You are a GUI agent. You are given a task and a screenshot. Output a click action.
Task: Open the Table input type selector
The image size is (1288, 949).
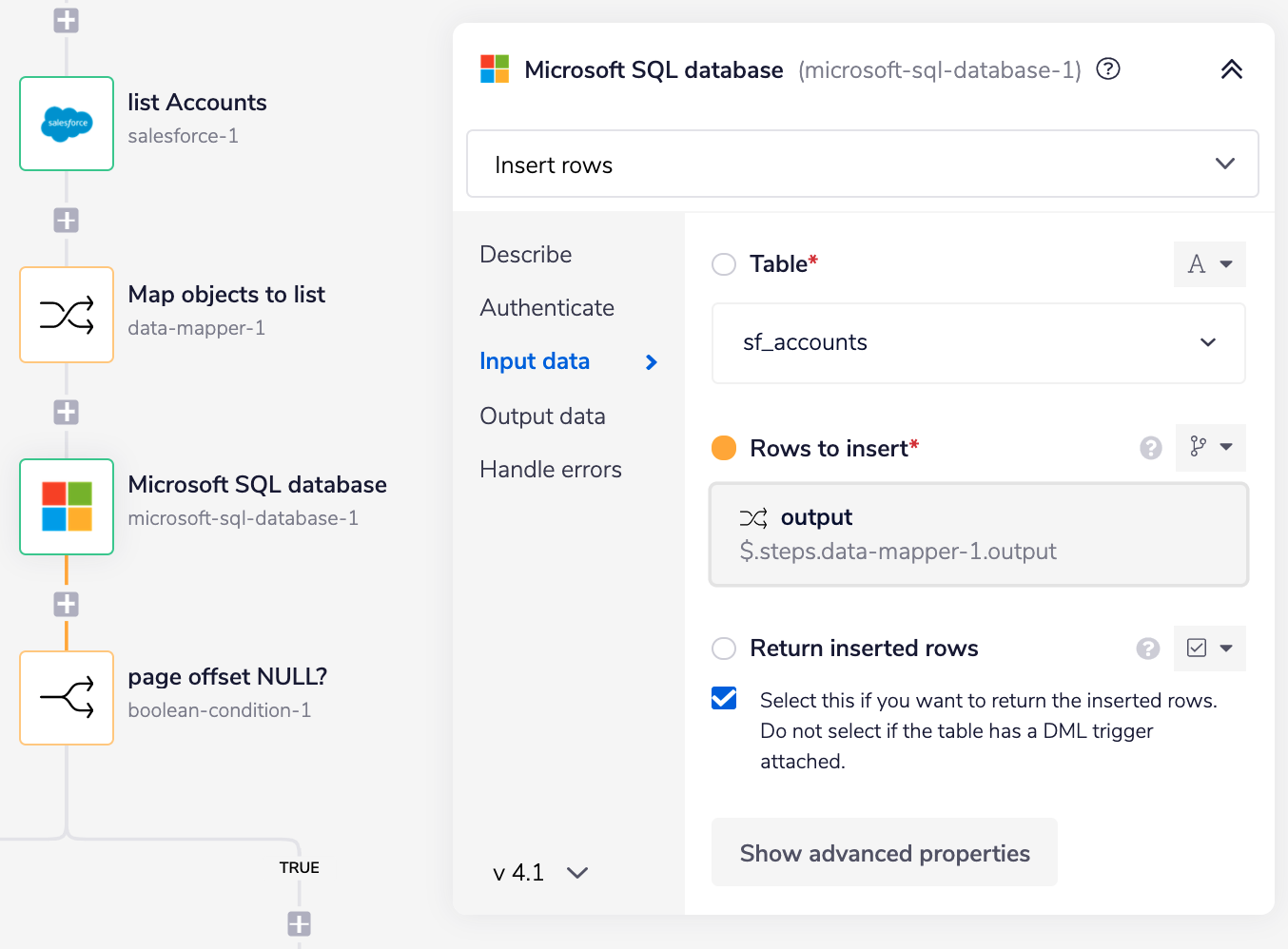pyautogui.click(x=1209, y=264)
